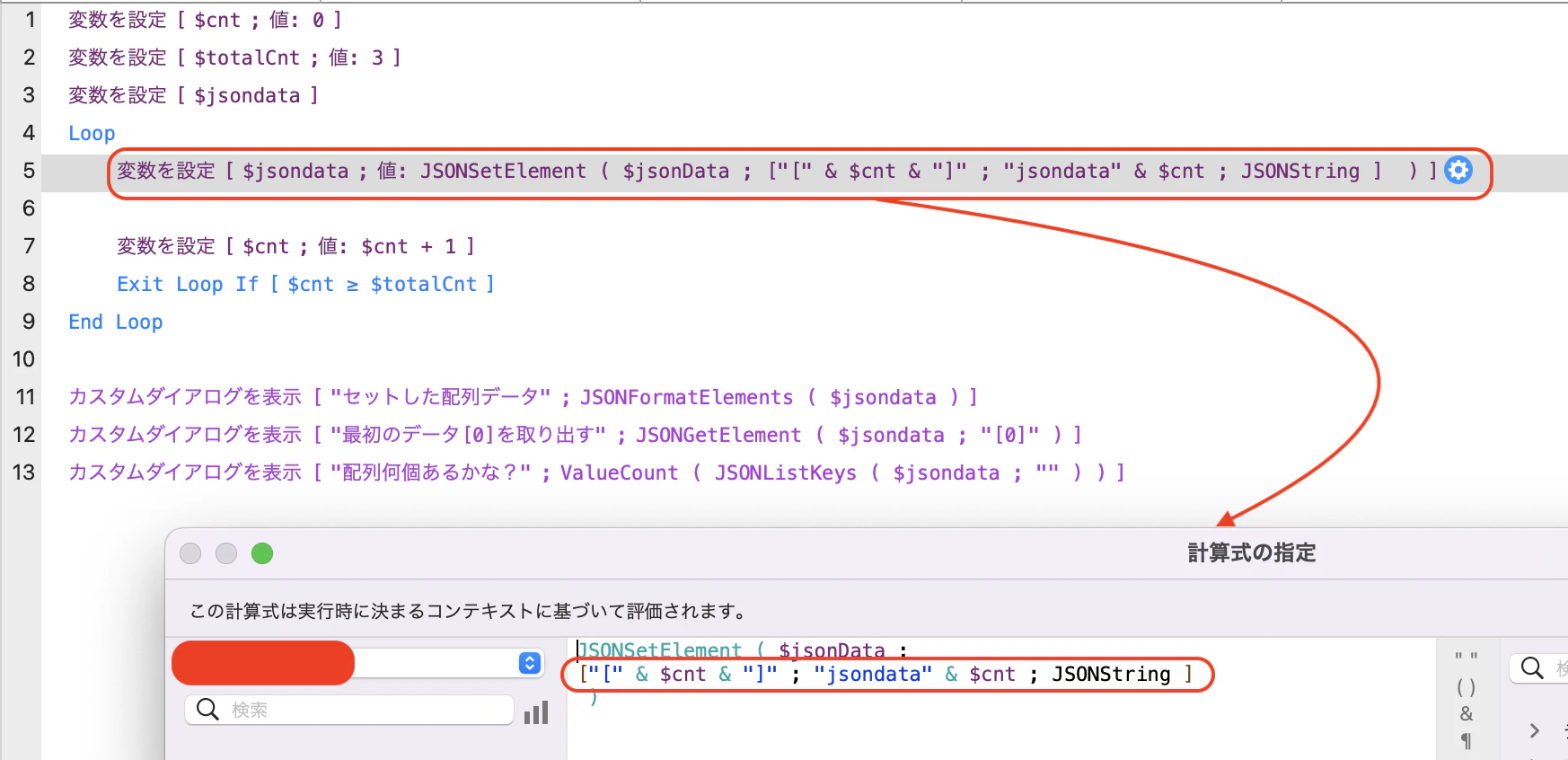Screen dimensions: 1568x760
Task: Click JSONString in the calculation formula
Action: (1111, 674)
